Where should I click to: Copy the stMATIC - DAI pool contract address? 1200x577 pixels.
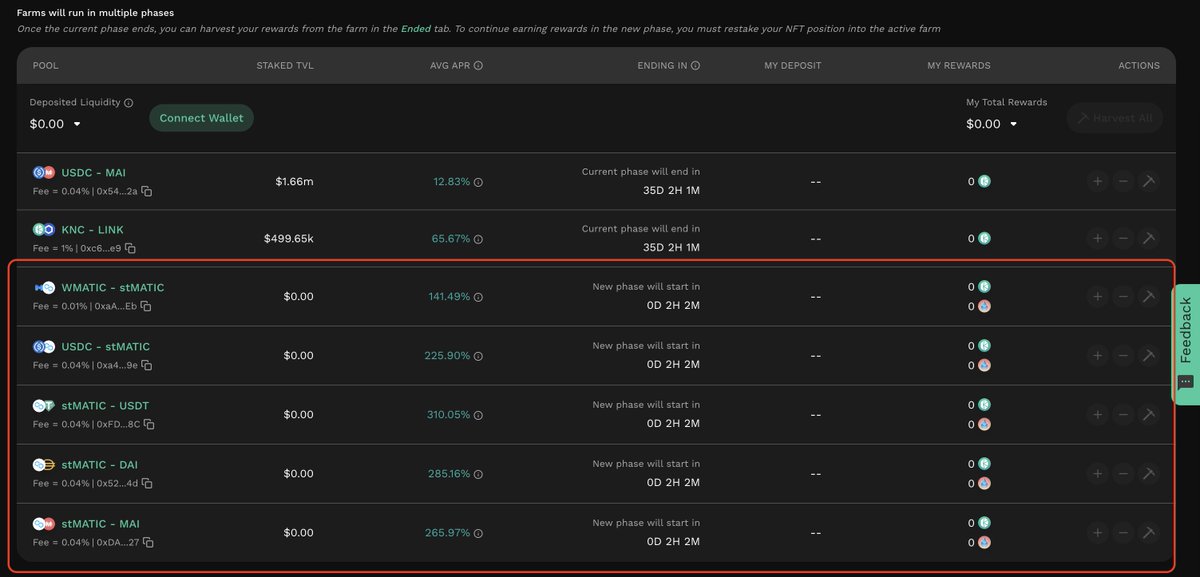pyautogui.click(x=147, y=483)
